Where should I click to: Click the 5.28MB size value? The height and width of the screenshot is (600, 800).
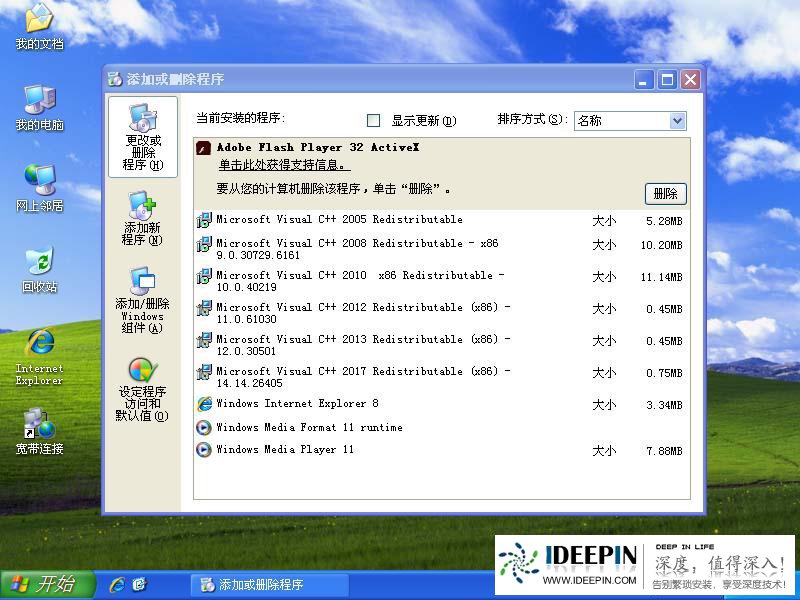pyautogui.click(x=664, y=221)
